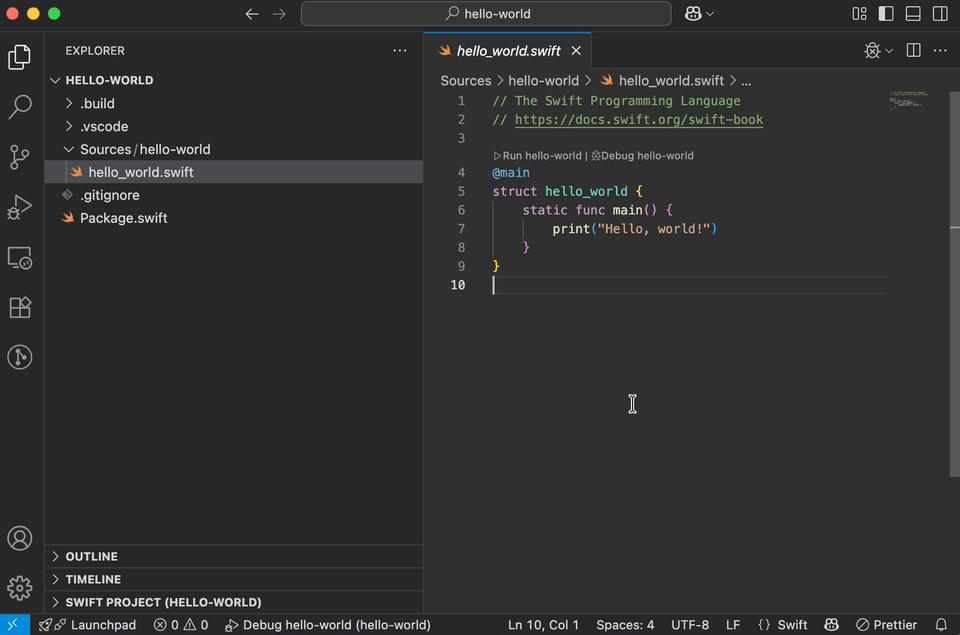Toggle the primary side bar

(x=886, y=13)
